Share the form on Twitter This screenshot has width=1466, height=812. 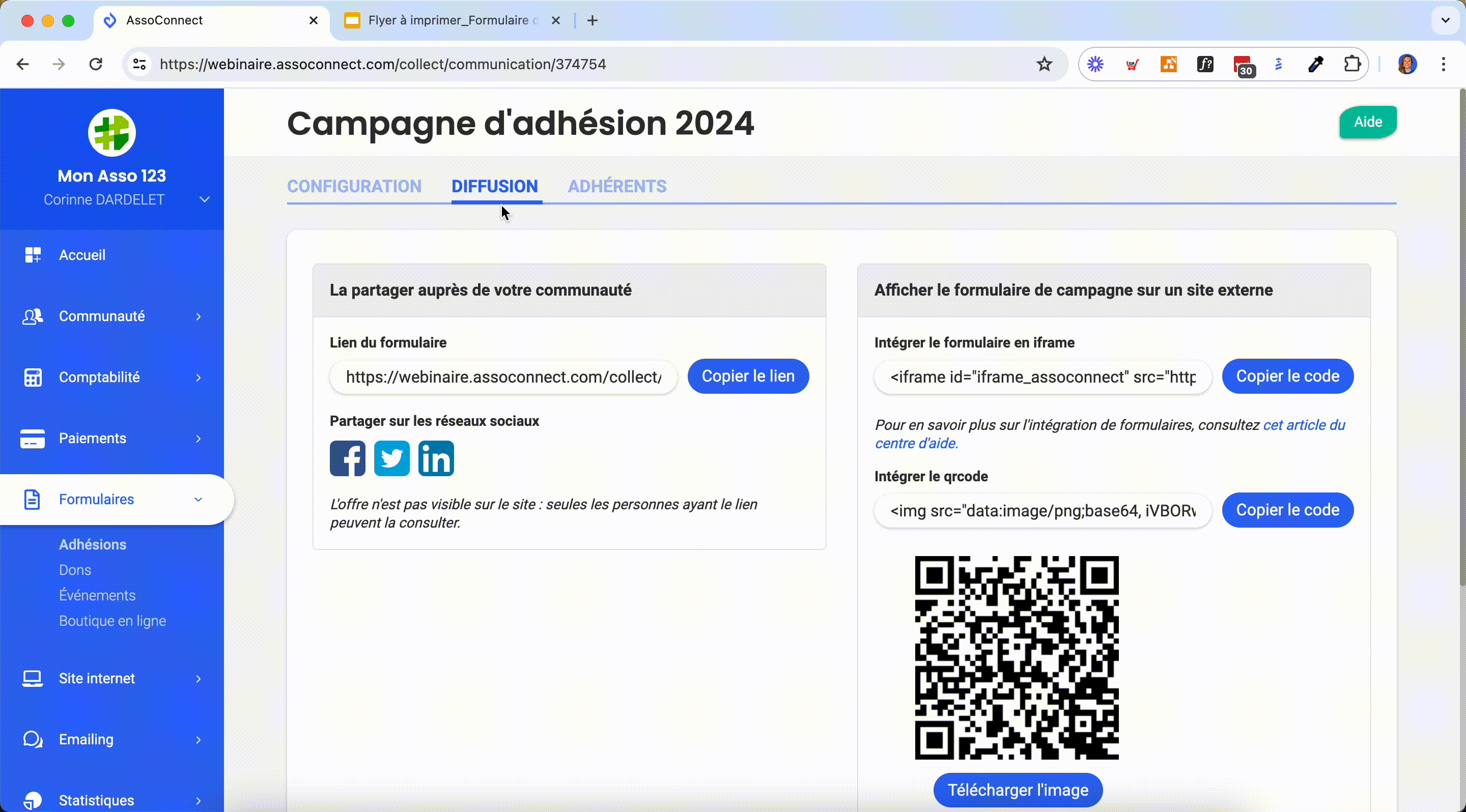tap(391, 458)
